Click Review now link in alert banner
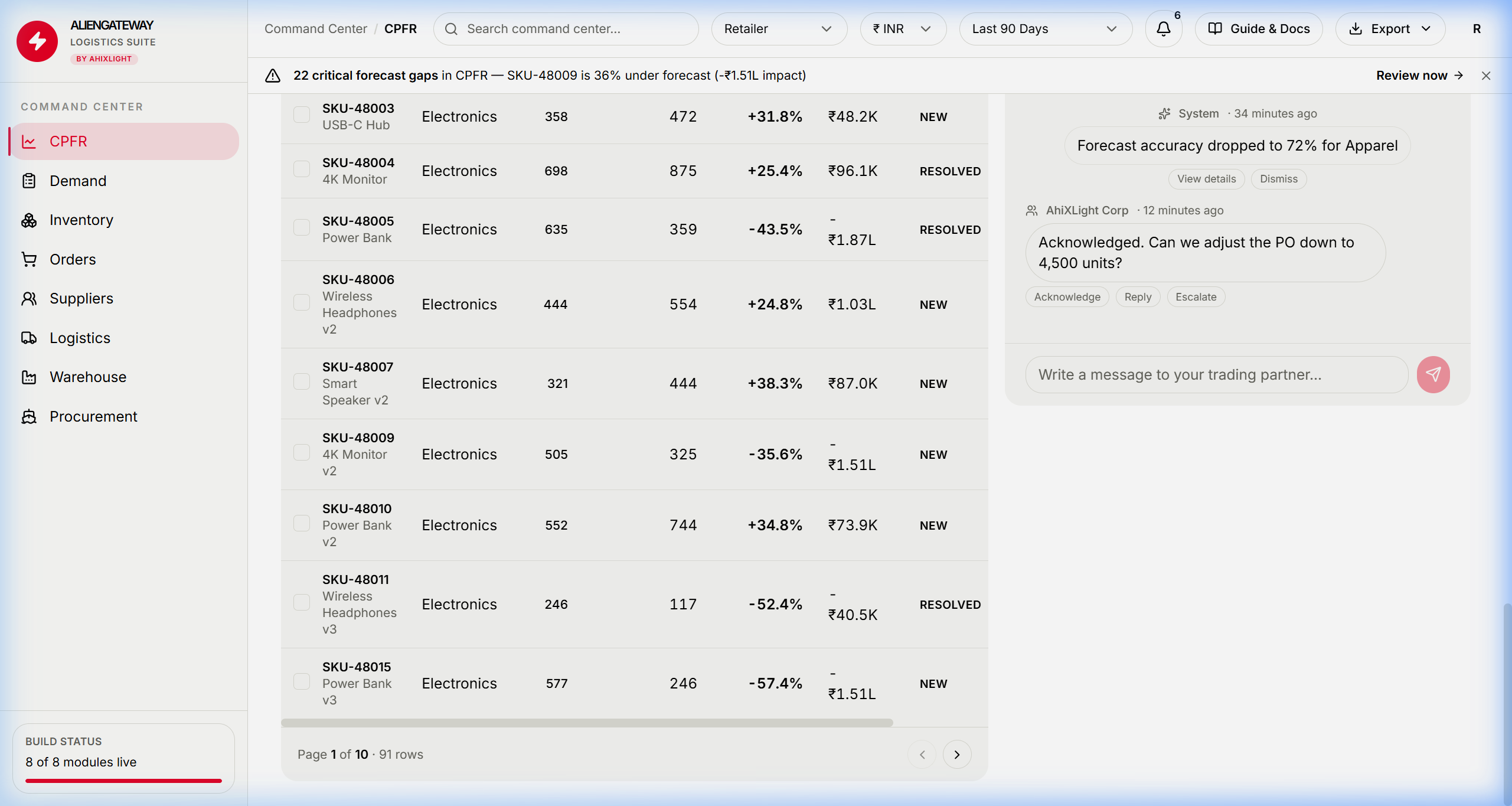The height and width of the screenshot is (806, 1512). (x=1419, y=76)
